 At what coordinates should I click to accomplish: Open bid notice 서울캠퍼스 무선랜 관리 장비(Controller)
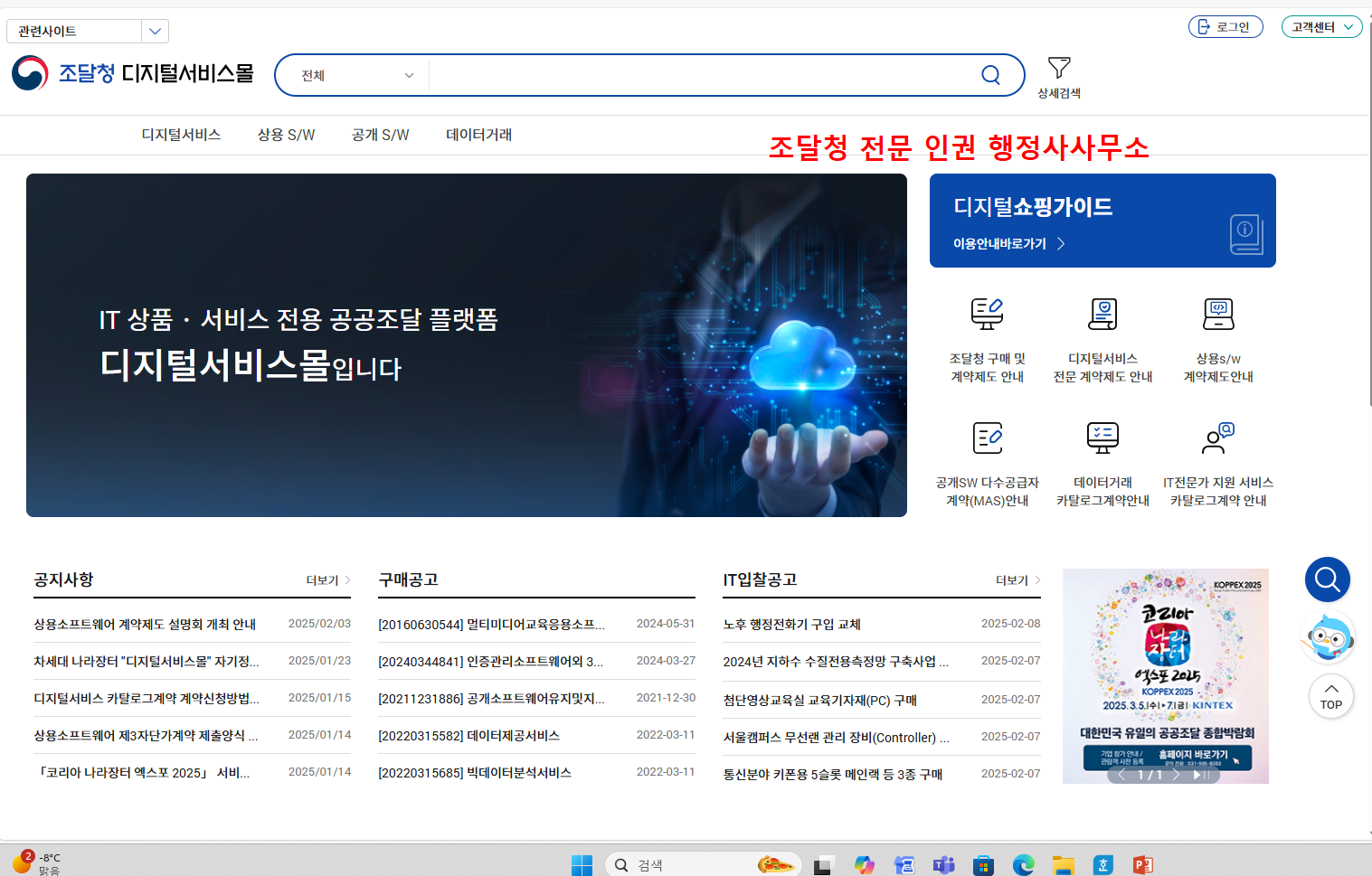(836, 738)
